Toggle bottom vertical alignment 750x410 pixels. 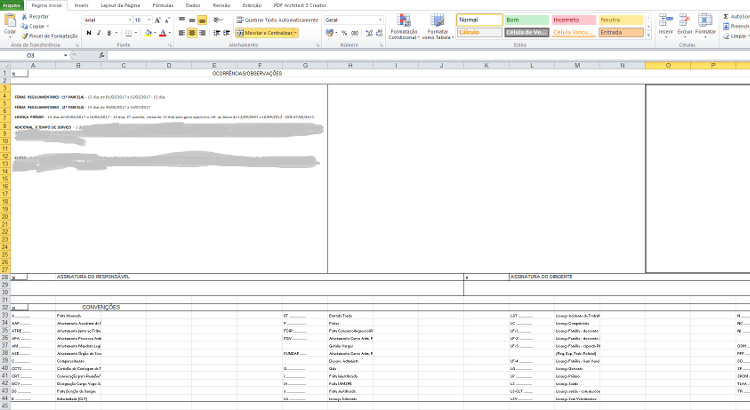click(202, 20)
